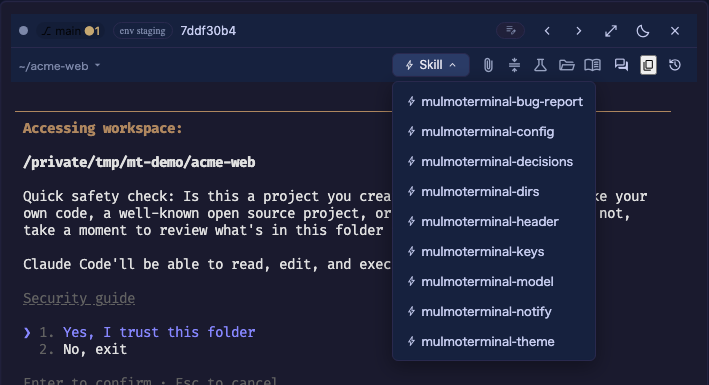Screen dimensions: 709x385
Task: Go to previous with left chevron
Action: [x=547, y=31]
